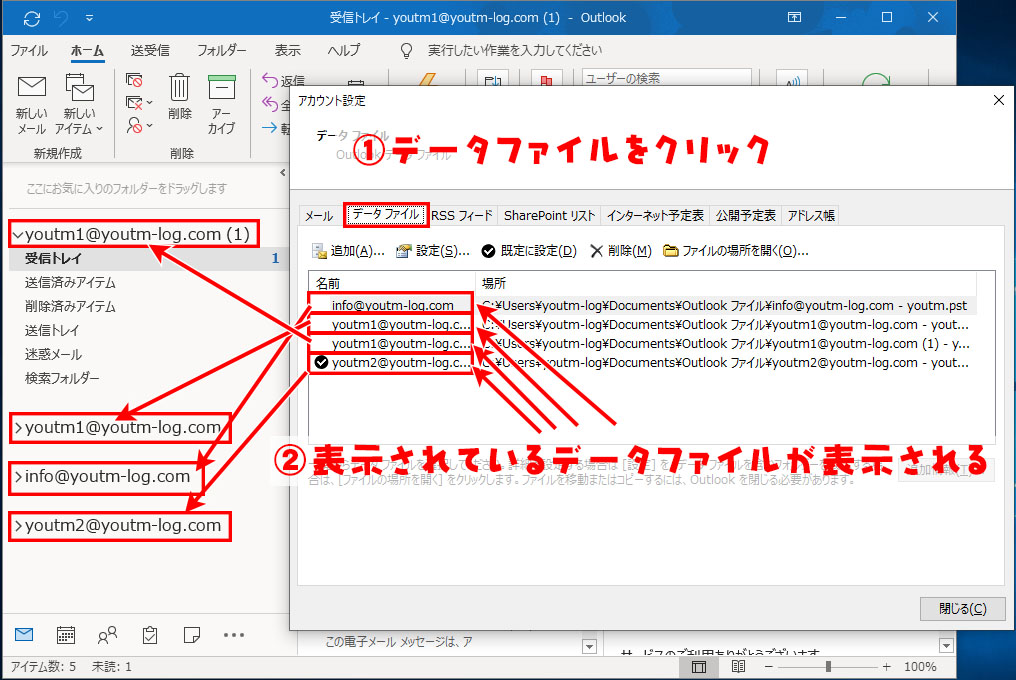Select the info@youtm-log.com data file row
Image resolution: width=1016 pixels, height=680 pixels.
(642, 305)
